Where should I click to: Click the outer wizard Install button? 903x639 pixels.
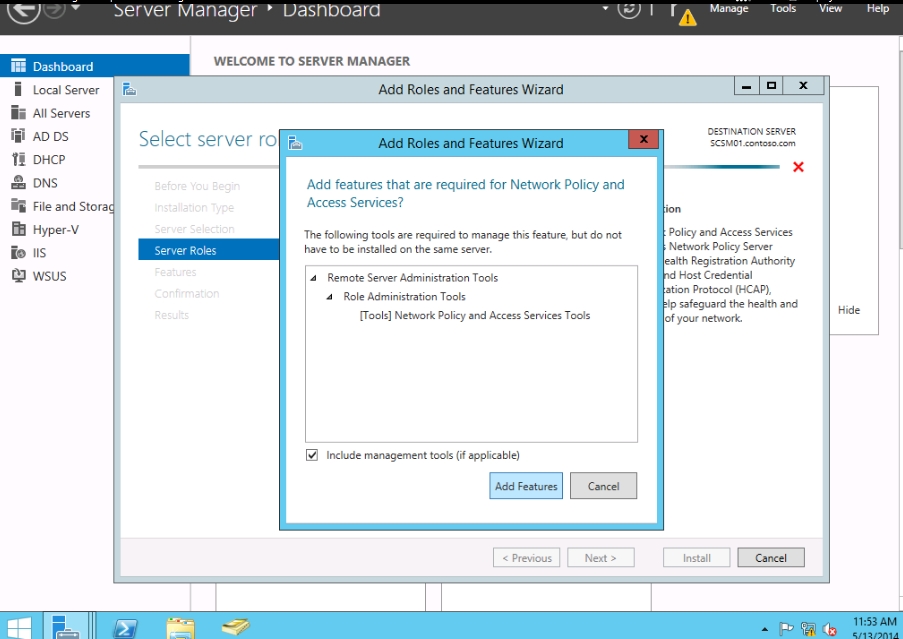click(x=696, y=557)
